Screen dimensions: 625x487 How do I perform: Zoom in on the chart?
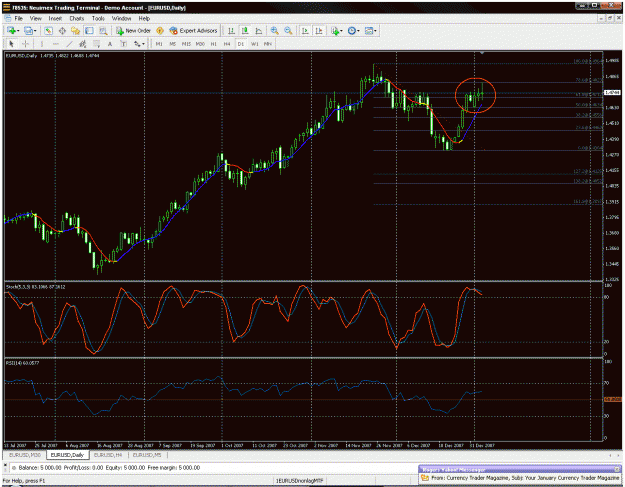pyautogui.click(x=274, y=31)
